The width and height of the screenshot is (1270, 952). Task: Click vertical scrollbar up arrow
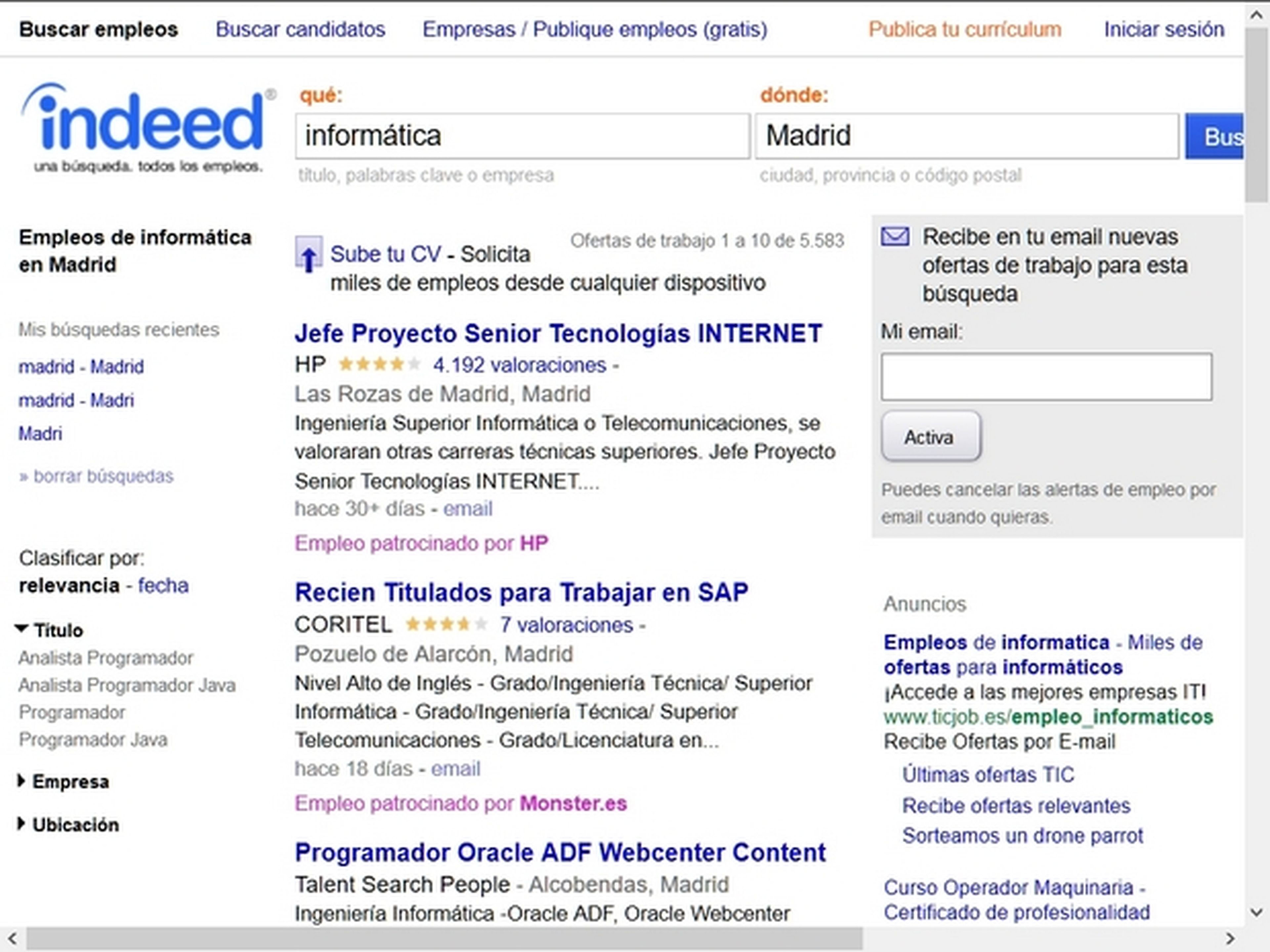1256,15
